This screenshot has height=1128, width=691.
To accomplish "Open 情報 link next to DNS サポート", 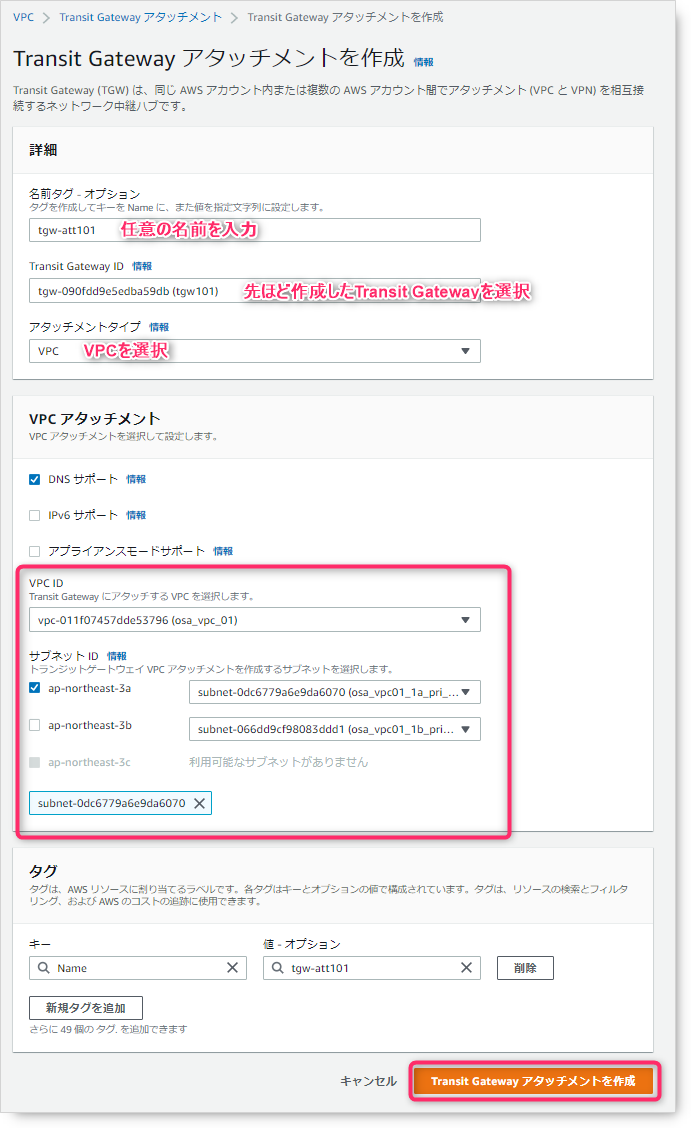I will [136, 479].
